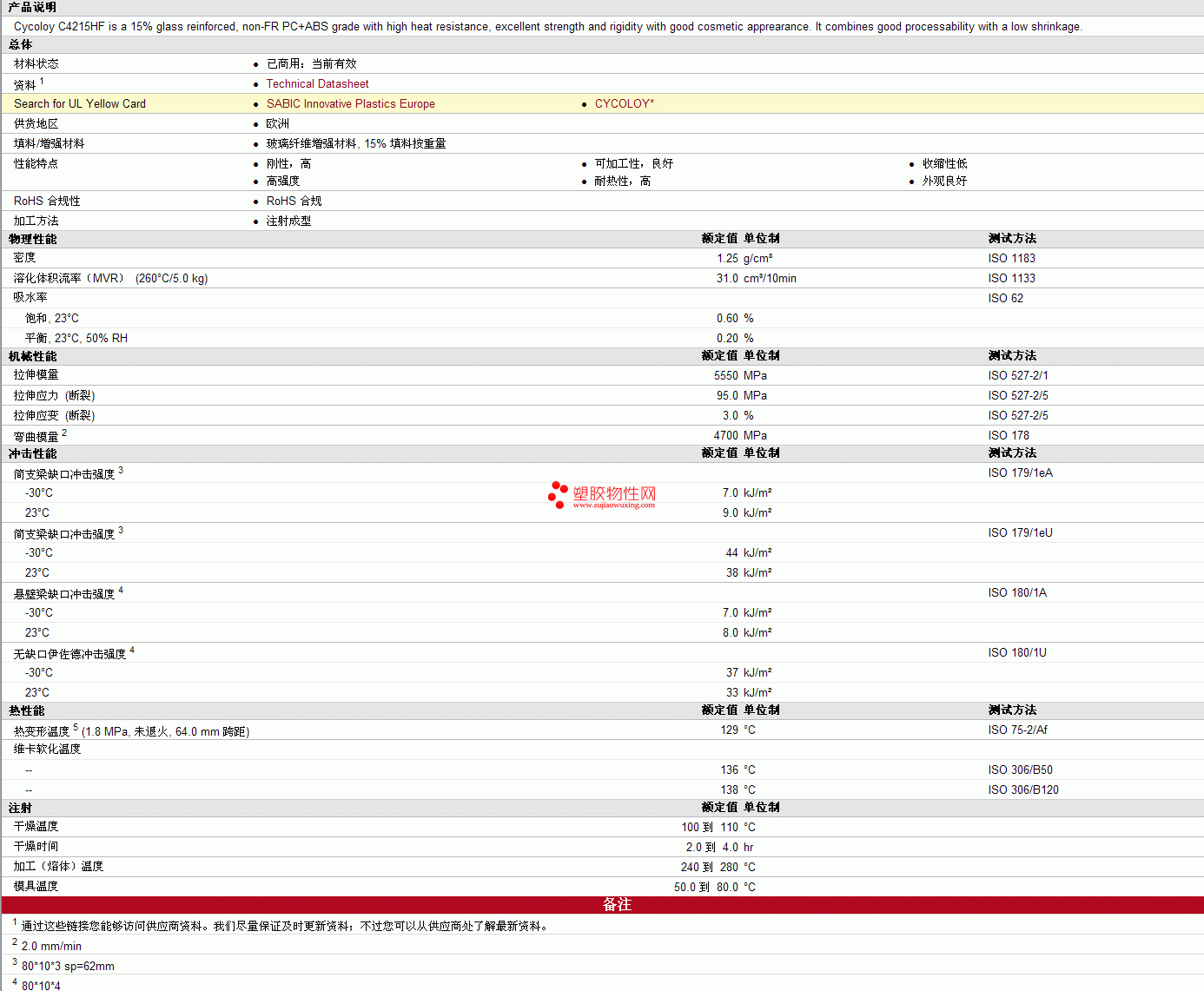Click the feature 可加工性，良好
Screen dimensions: 1204x991
633,163
